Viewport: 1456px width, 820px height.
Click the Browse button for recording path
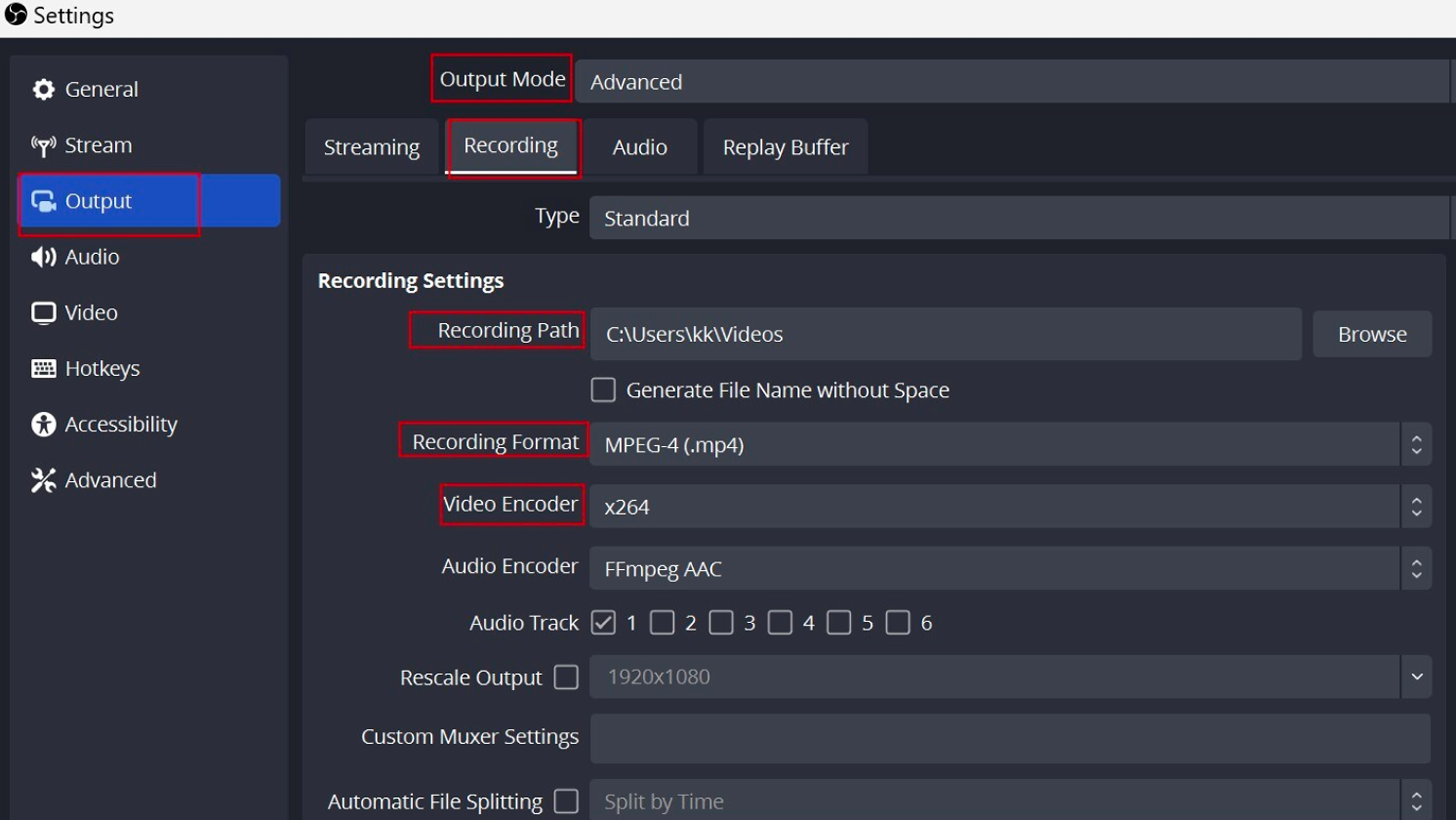pos(1373,334)
